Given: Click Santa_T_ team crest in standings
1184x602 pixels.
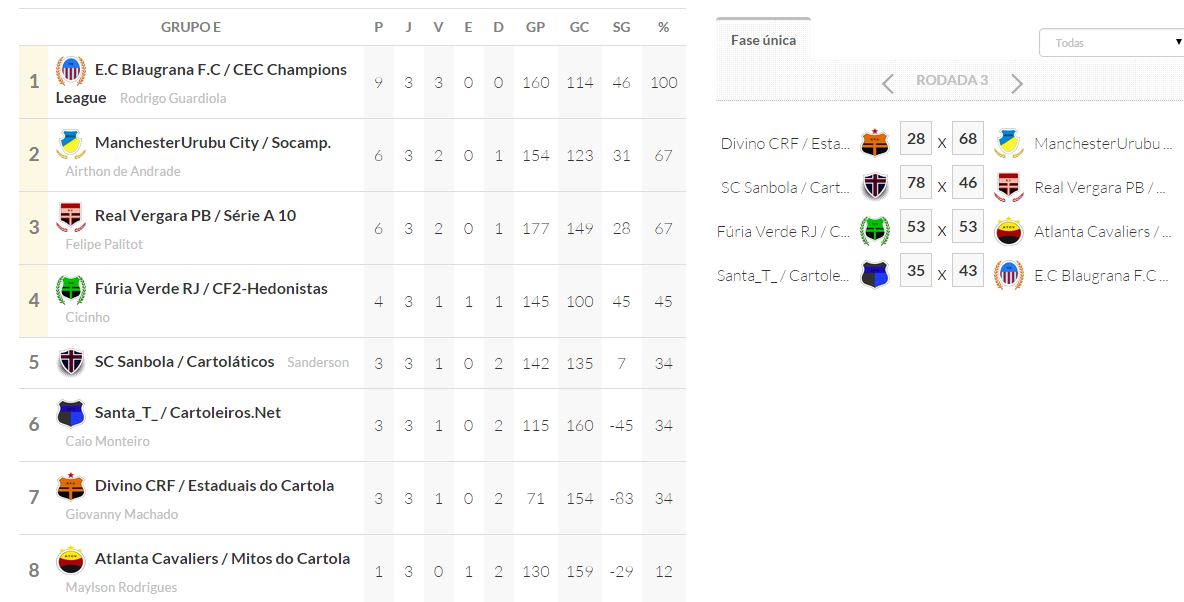Looking at the screenshot, I should point(71,413).
